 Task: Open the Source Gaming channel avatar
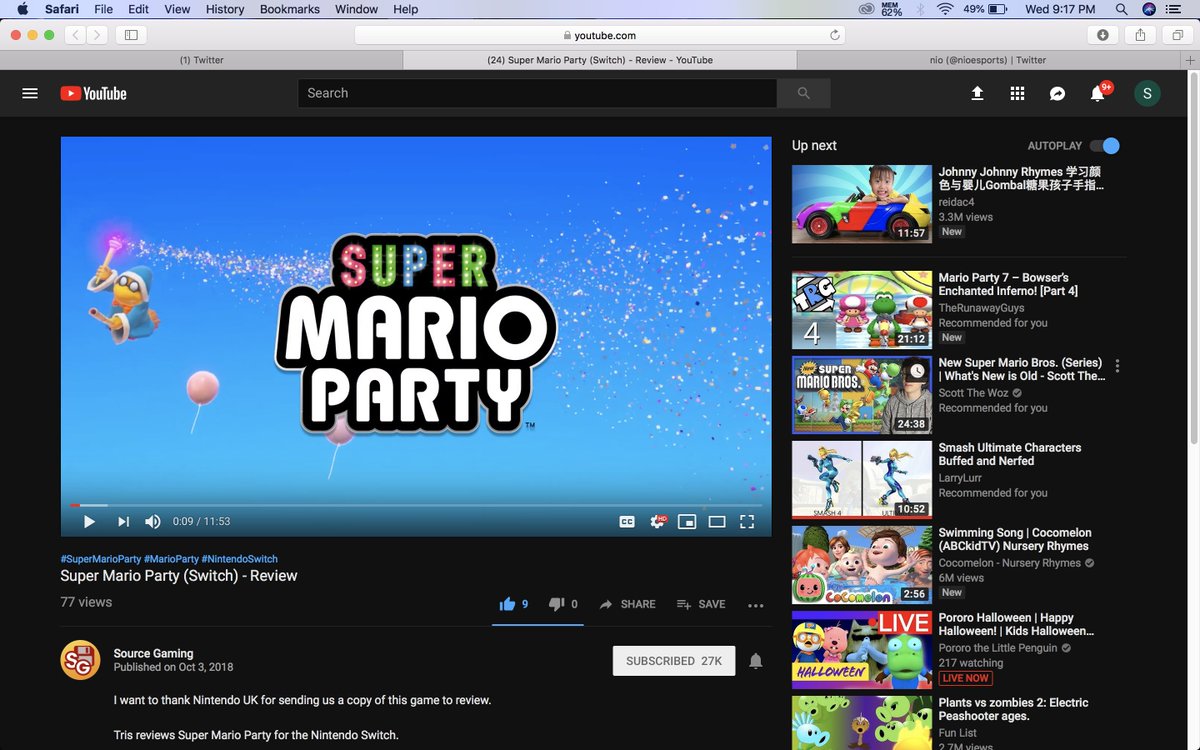pos(81,660)
